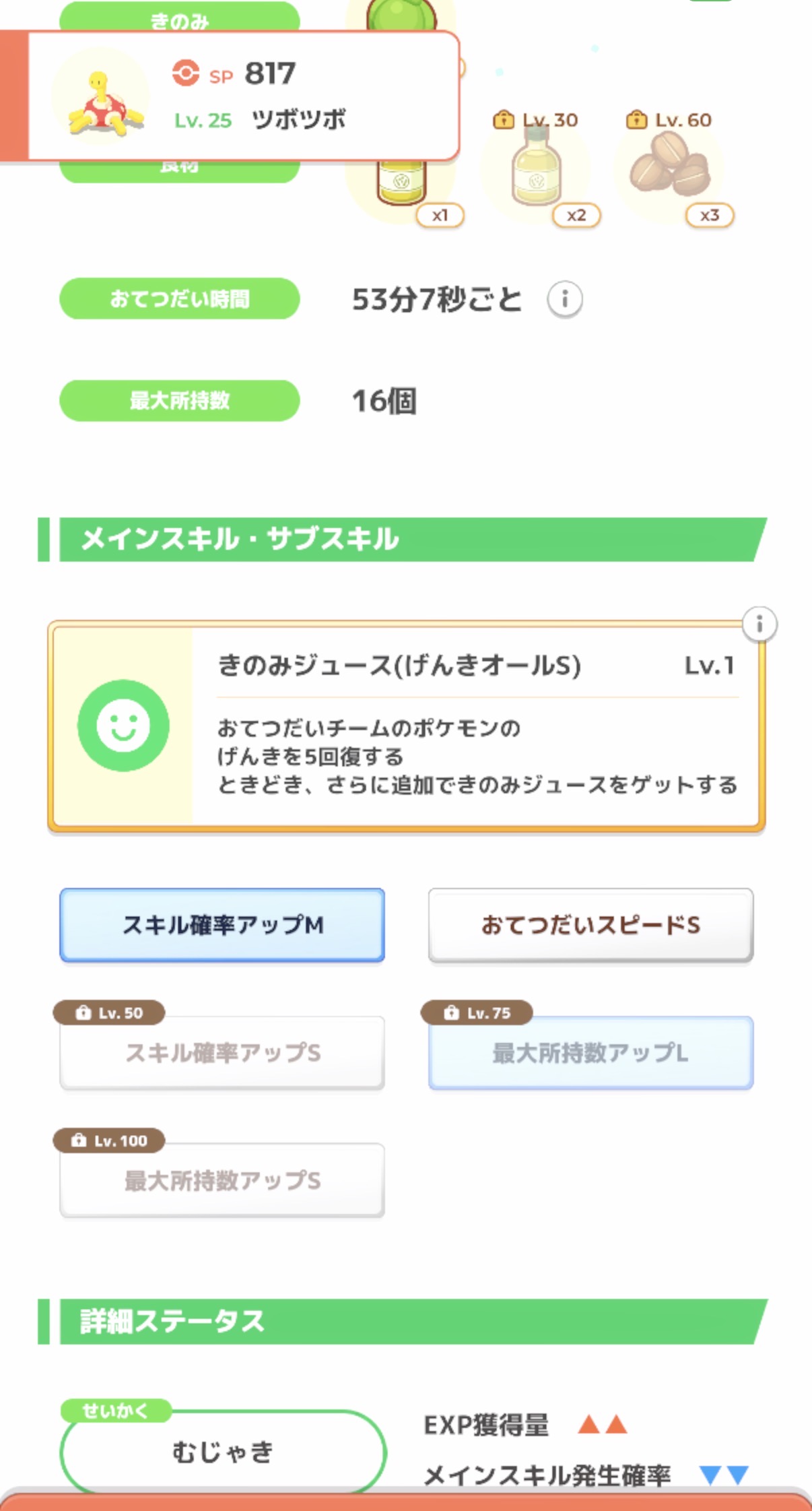Screen dimensions: 812x1511
Task: Tap the EXP獲得量 up arrows
Action: 603,1424
